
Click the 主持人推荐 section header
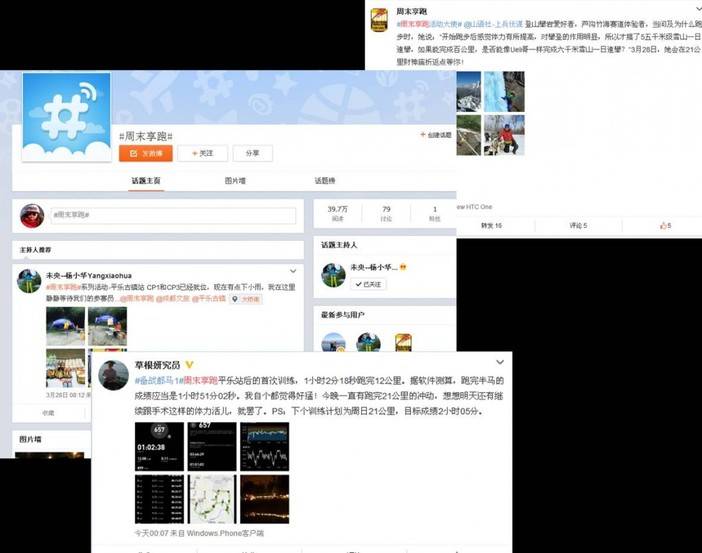35,250
